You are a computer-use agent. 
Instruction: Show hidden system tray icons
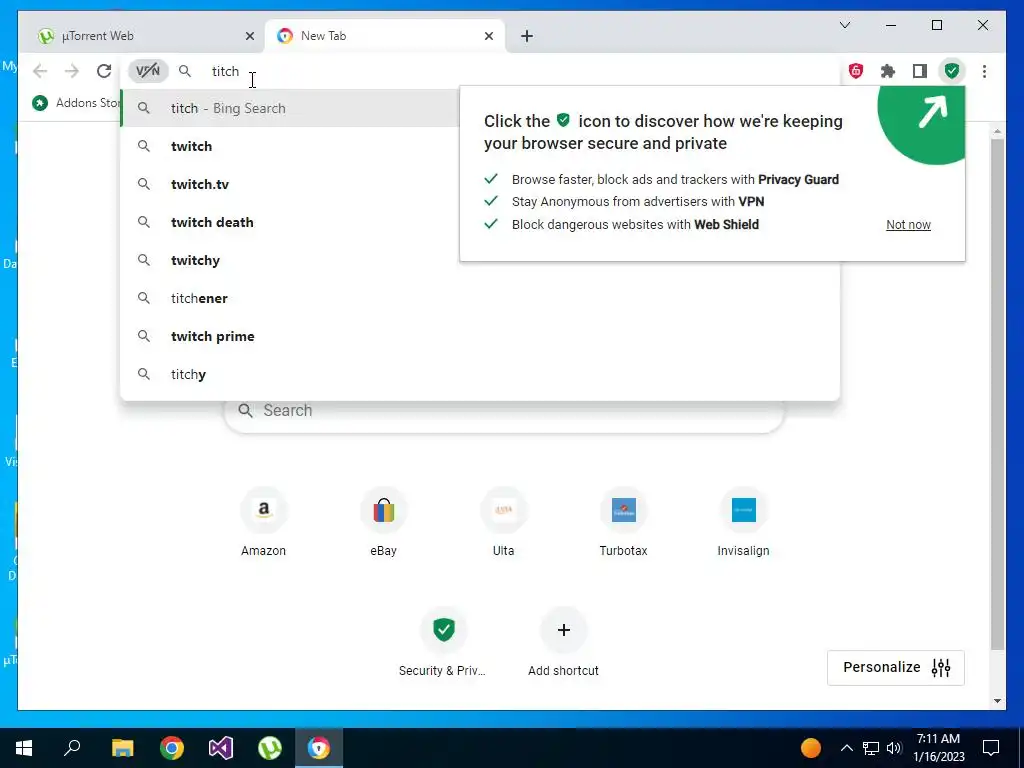(846, 748)
